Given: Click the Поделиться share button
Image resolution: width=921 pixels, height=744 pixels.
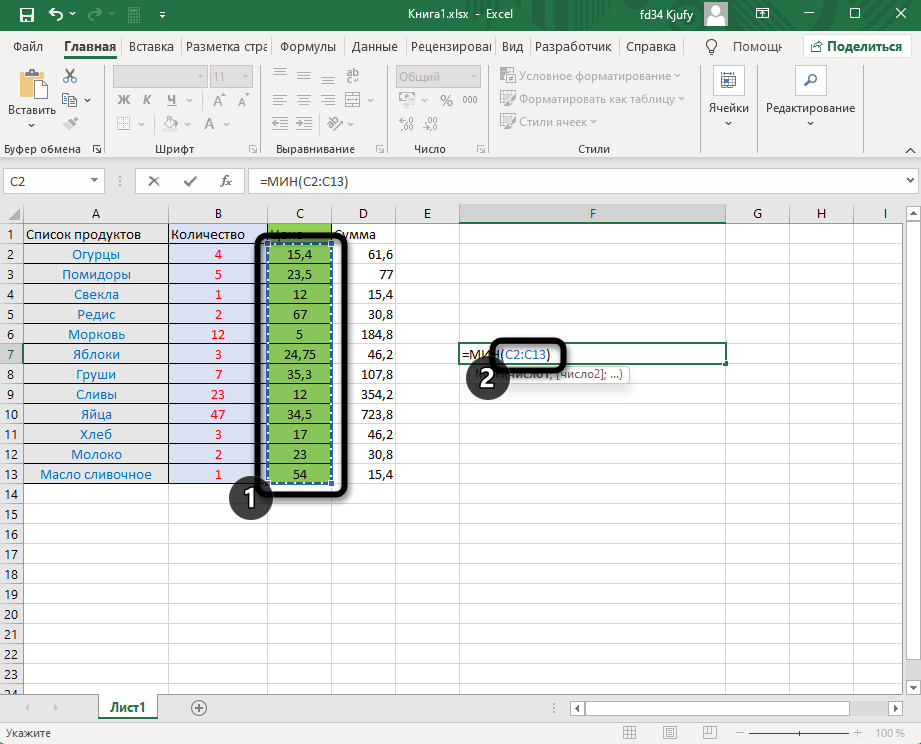Looking at the screenshot, I should (856, 47).
